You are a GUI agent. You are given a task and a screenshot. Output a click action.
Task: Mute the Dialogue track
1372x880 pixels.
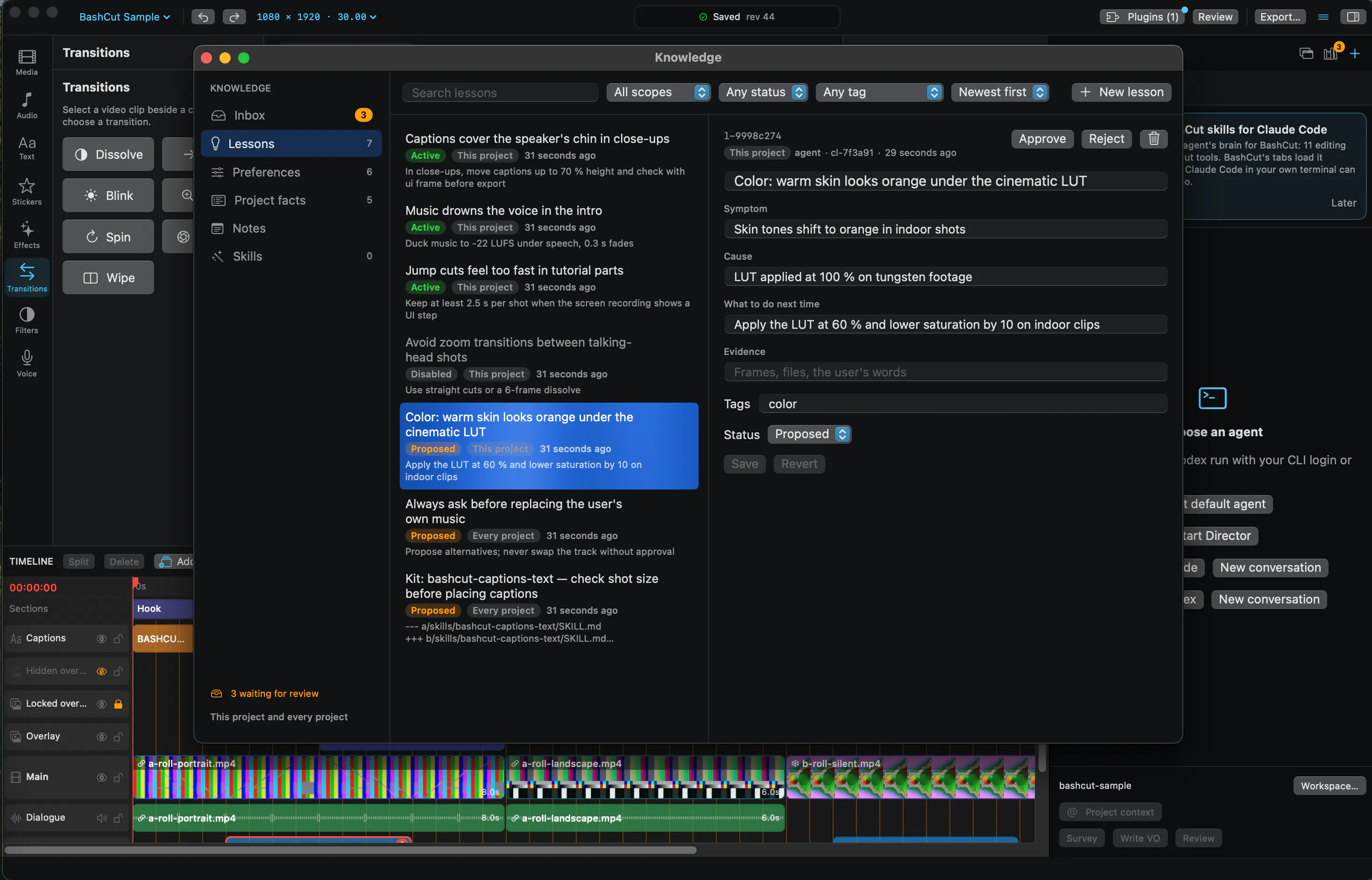[x=102, y=818]
